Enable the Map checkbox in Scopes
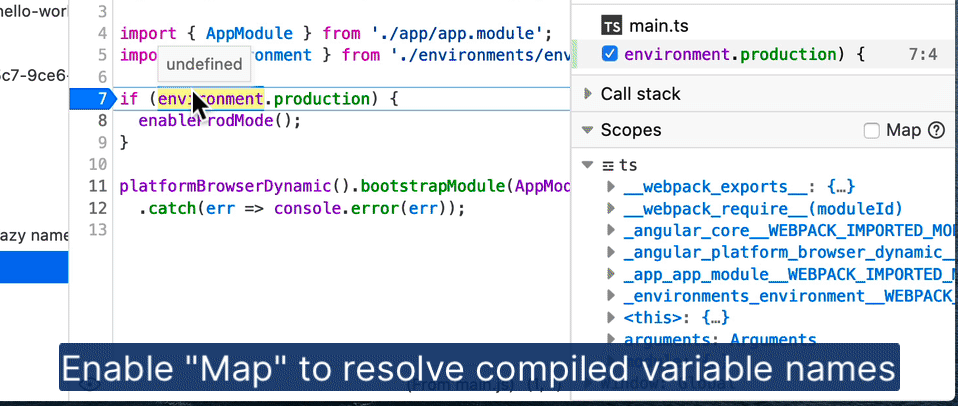Screen dimensions: 958x406 [872, 130]
